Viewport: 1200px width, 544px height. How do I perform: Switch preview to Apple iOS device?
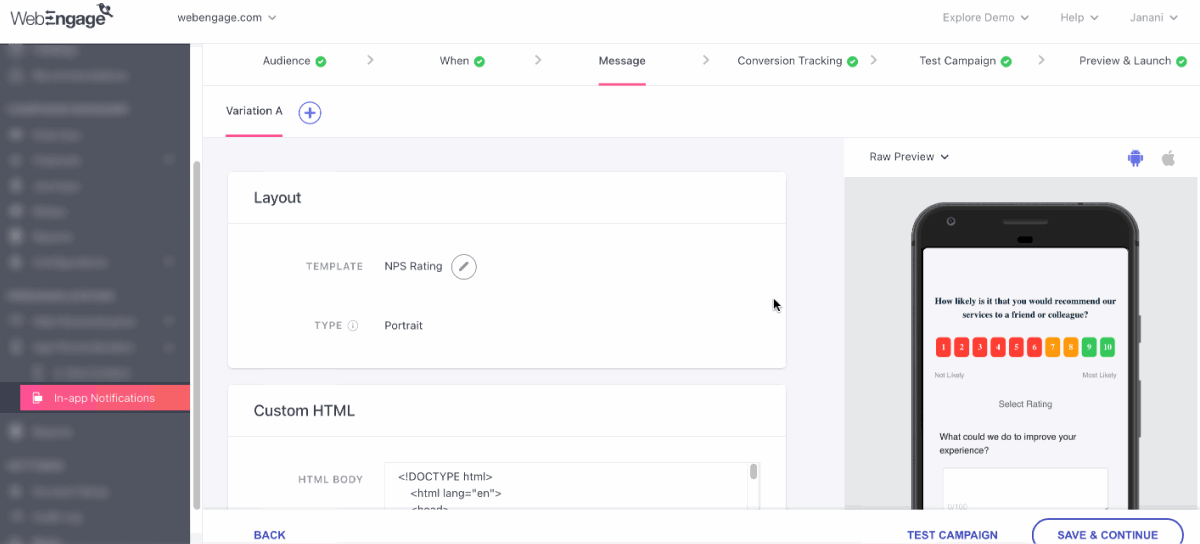[x=1167, y=158]
